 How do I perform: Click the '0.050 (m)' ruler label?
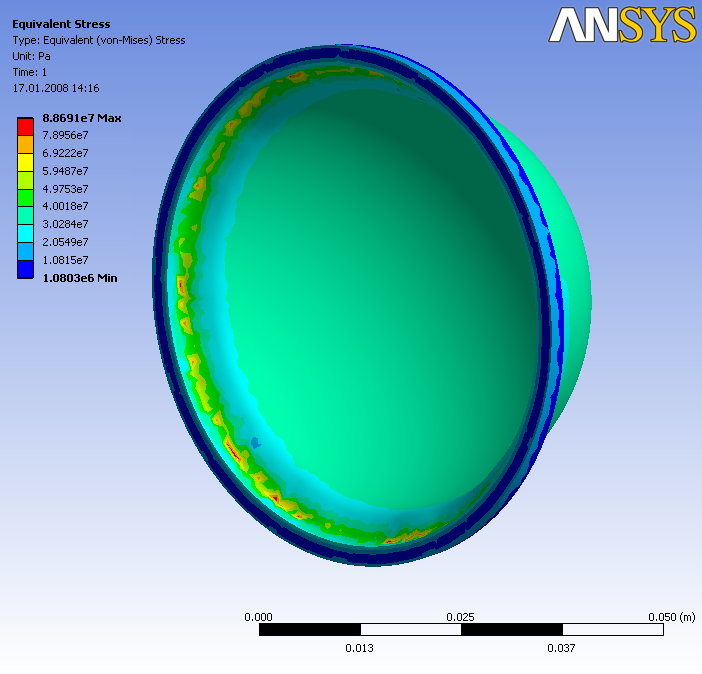click(672, 617)
